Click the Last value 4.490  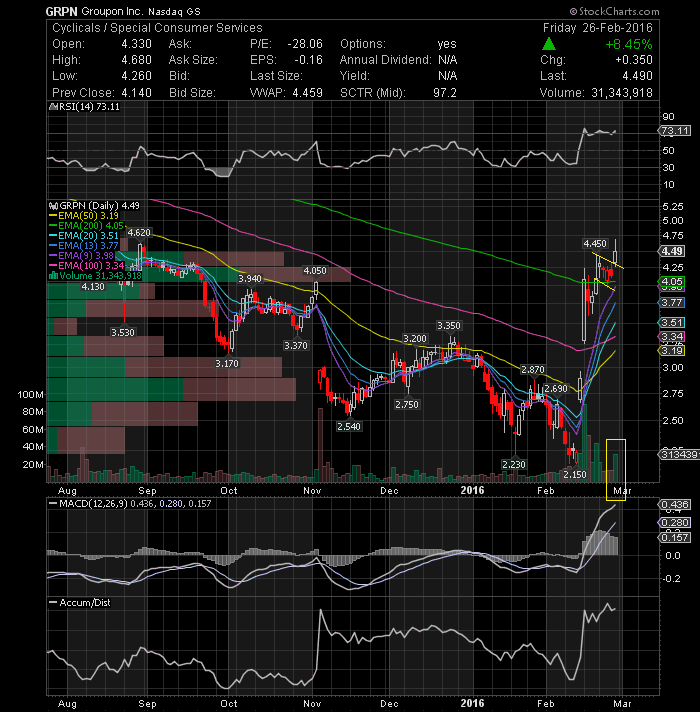click(638, 76)
